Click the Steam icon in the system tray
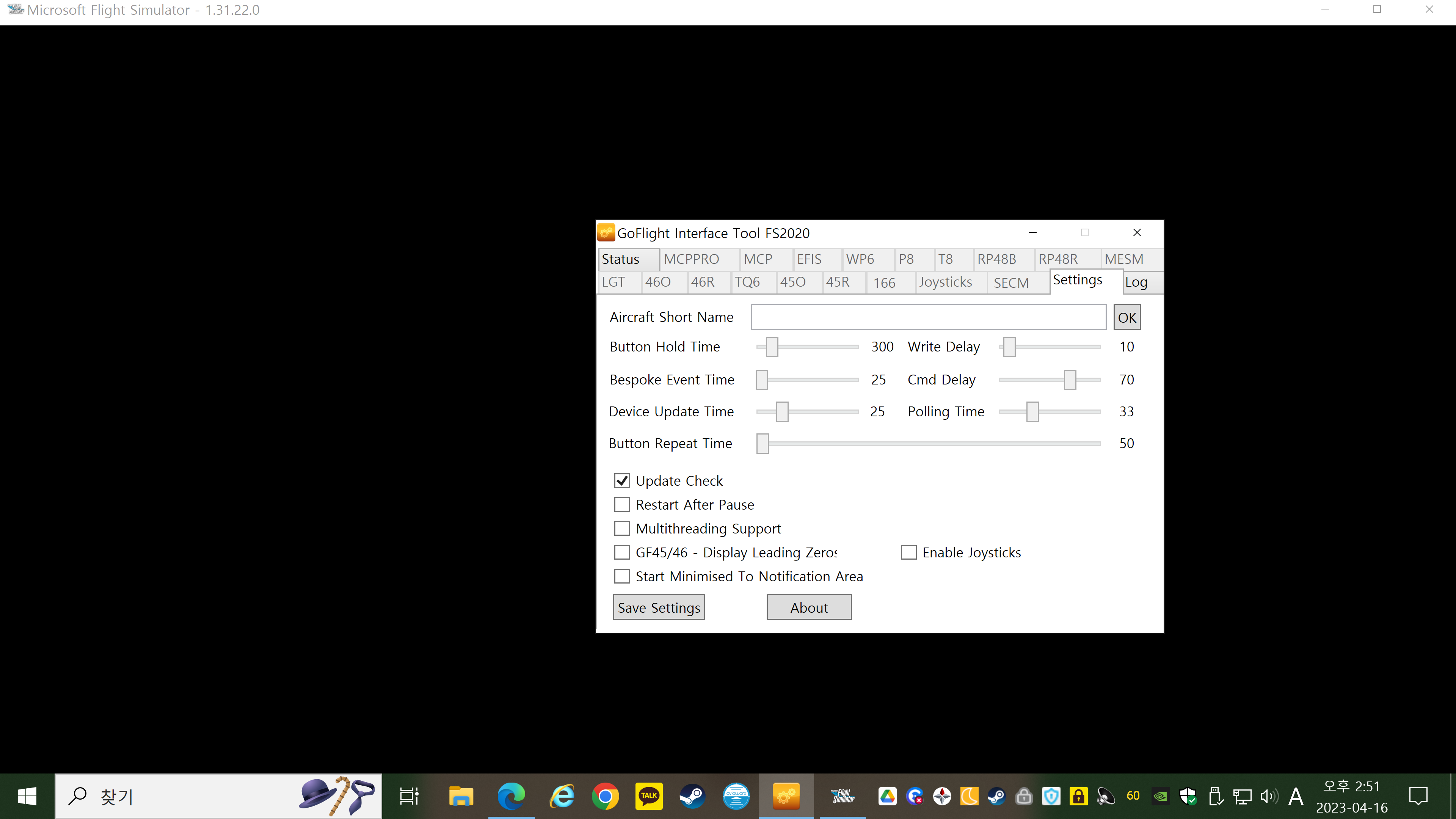Image resolution: width=1456 pixels, height=819 pixels. (x=996, y=796)
